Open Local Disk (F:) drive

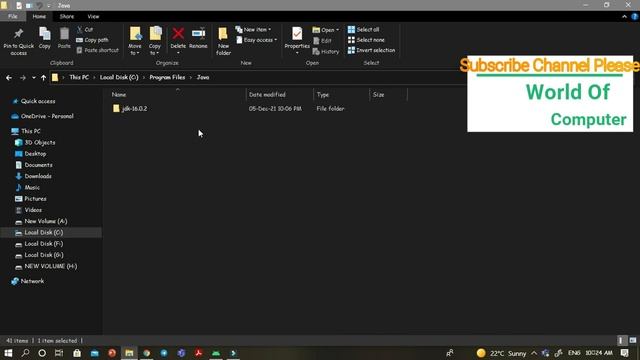point(39,244)
